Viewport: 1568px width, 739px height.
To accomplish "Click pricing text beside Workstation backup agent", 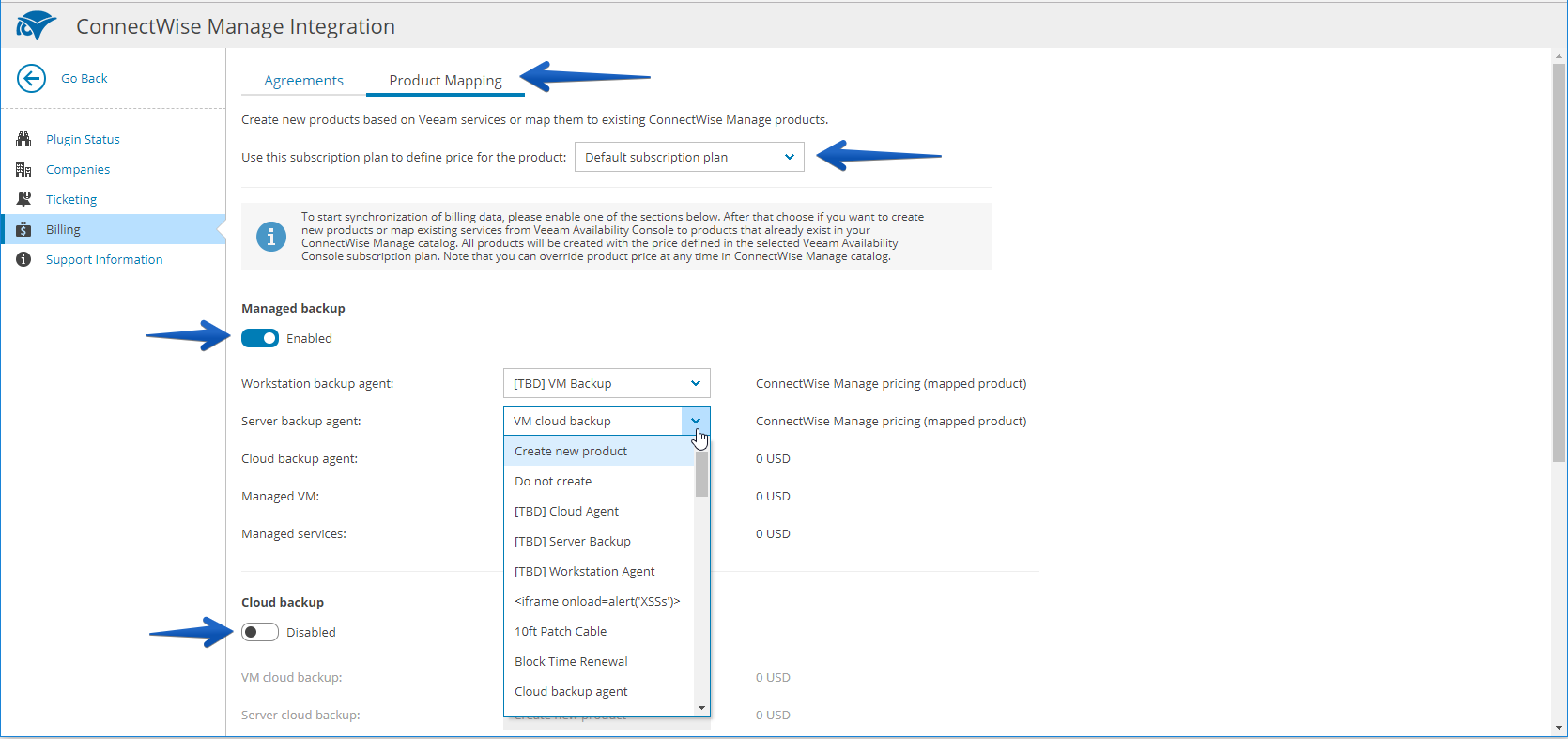I will pyautogui.click(x=891, y=383).
